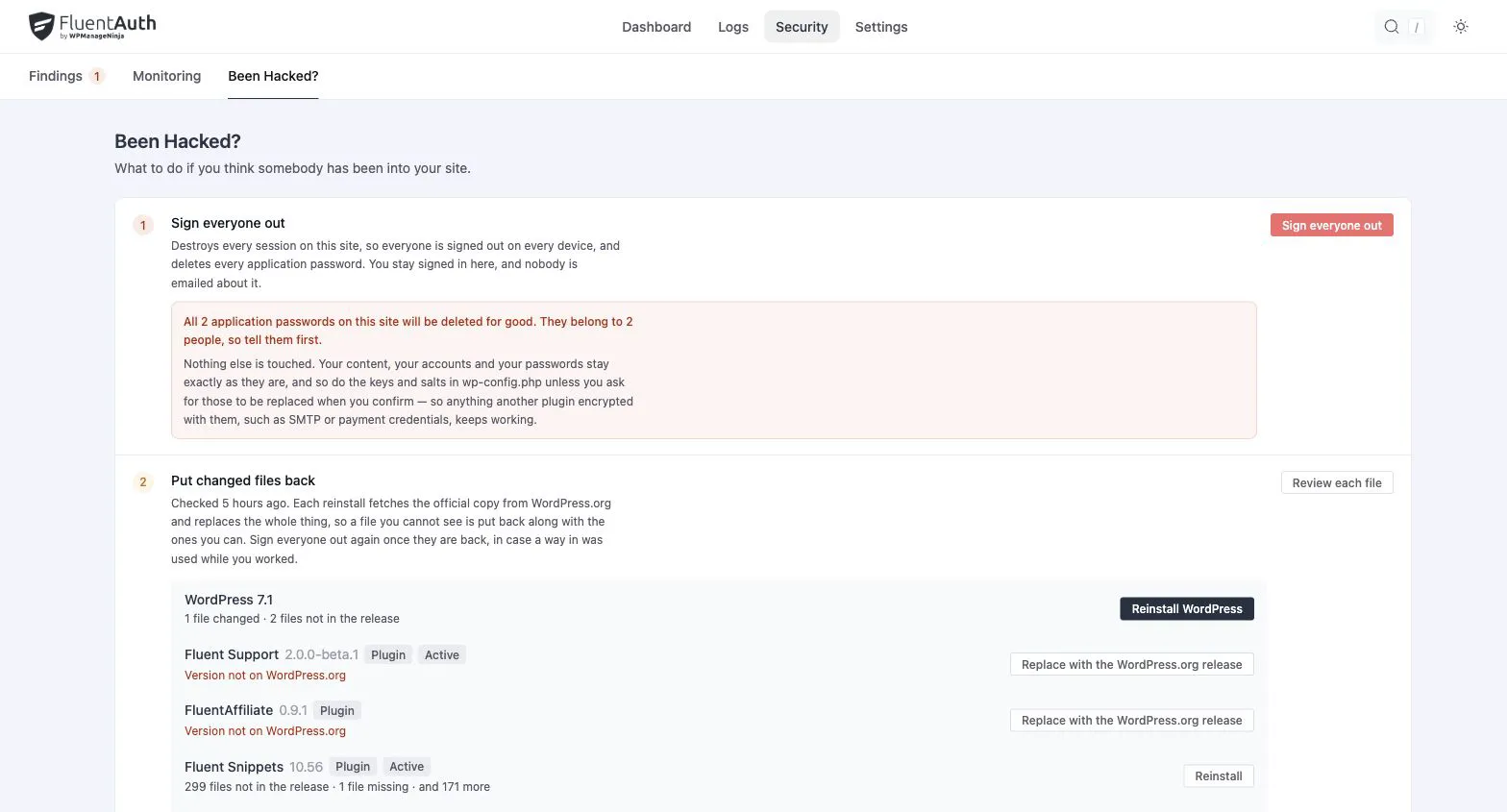This screenshot has height=812, width=1507.
Task: Click the FluentAuth shield logo
Action: point(40,26)
